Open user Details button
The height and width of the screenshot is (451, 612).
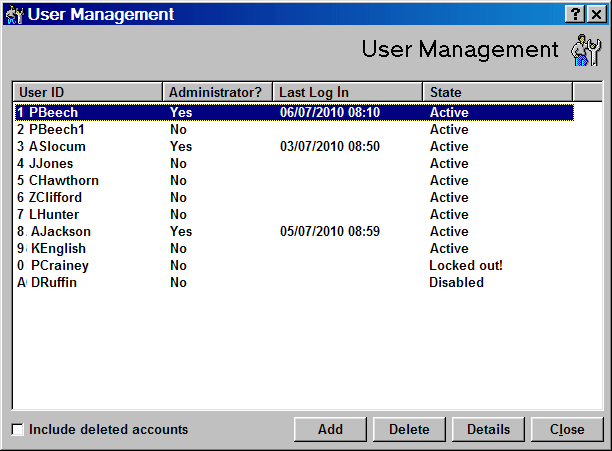click(488, 430)
